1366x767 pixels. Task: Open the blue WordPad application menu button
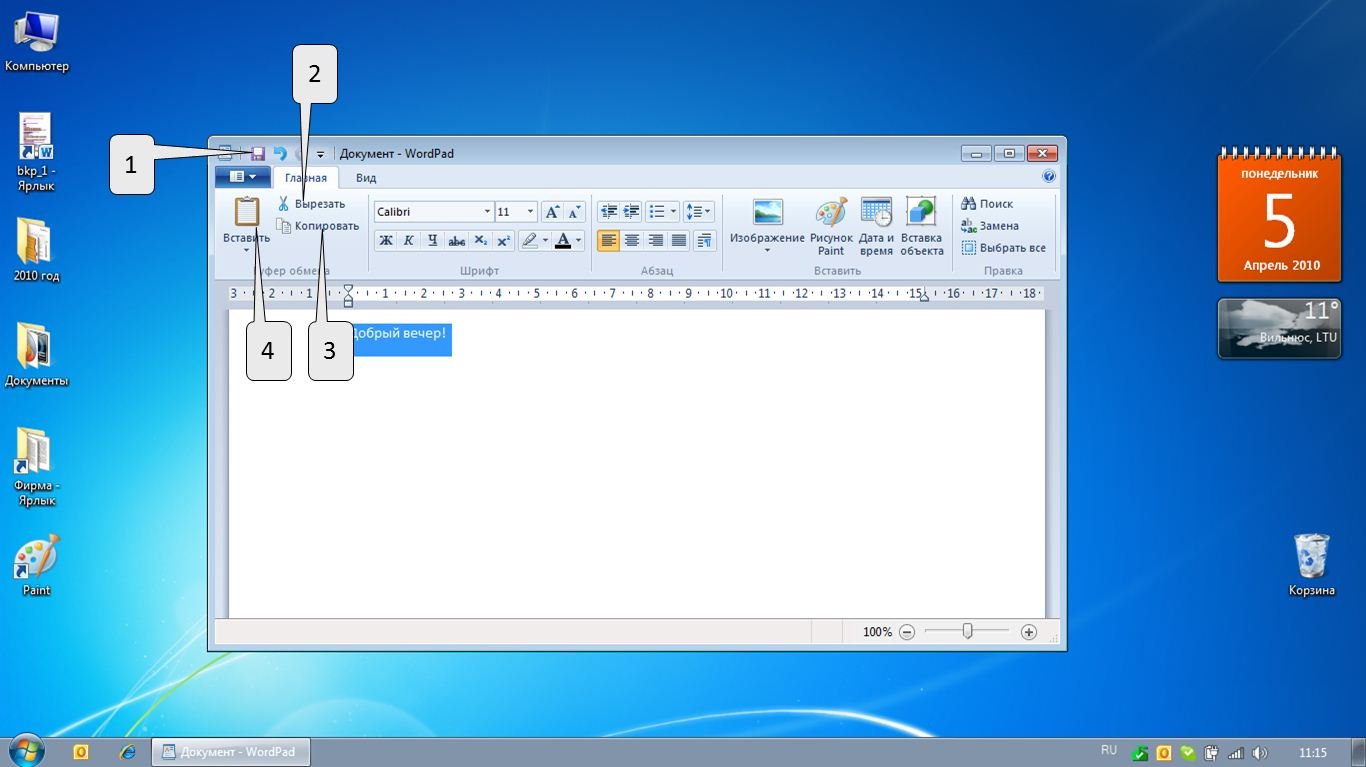[x=242, y=177]
